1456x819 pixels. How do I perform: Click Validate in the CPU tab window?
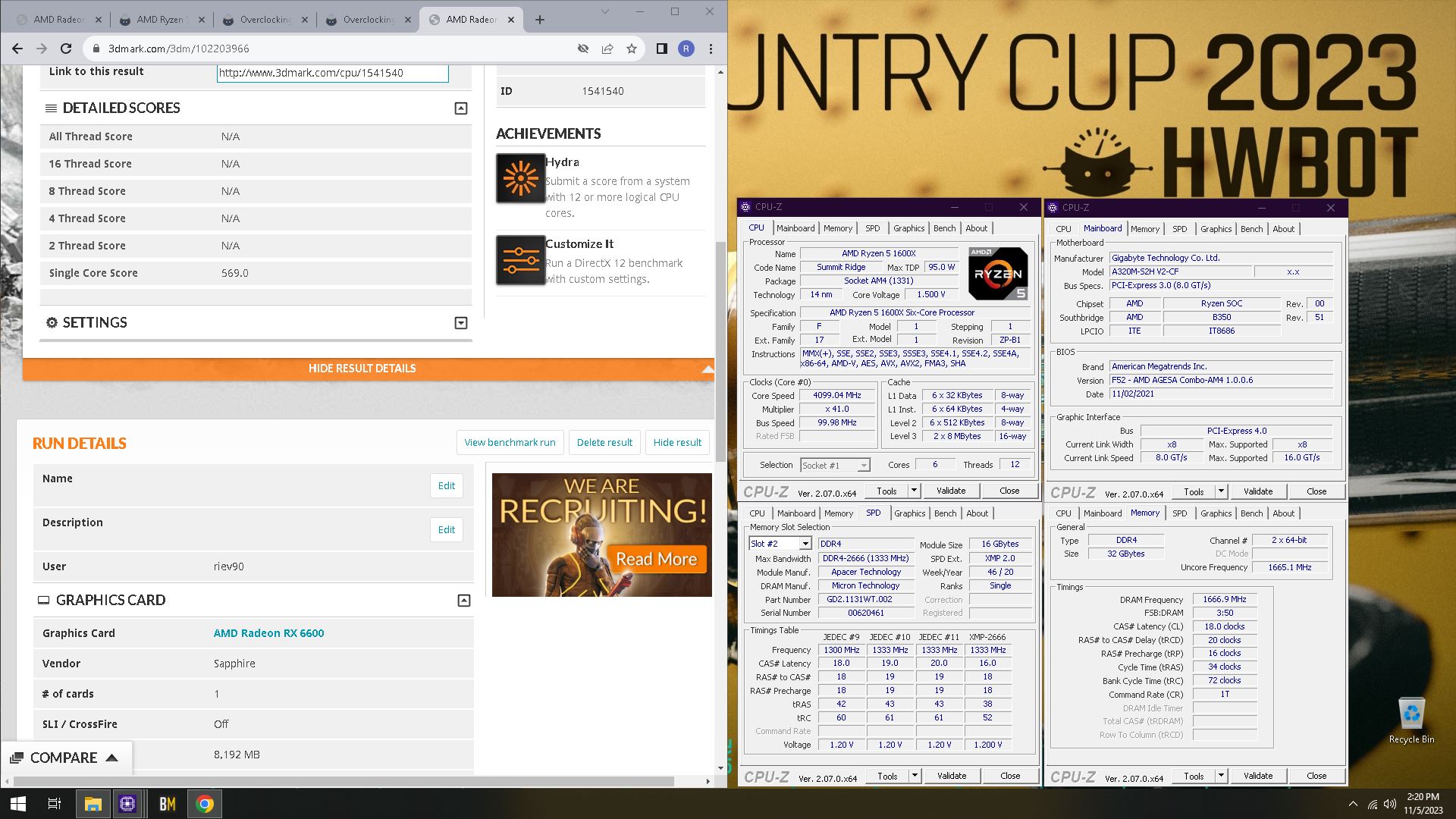point(951,491)
